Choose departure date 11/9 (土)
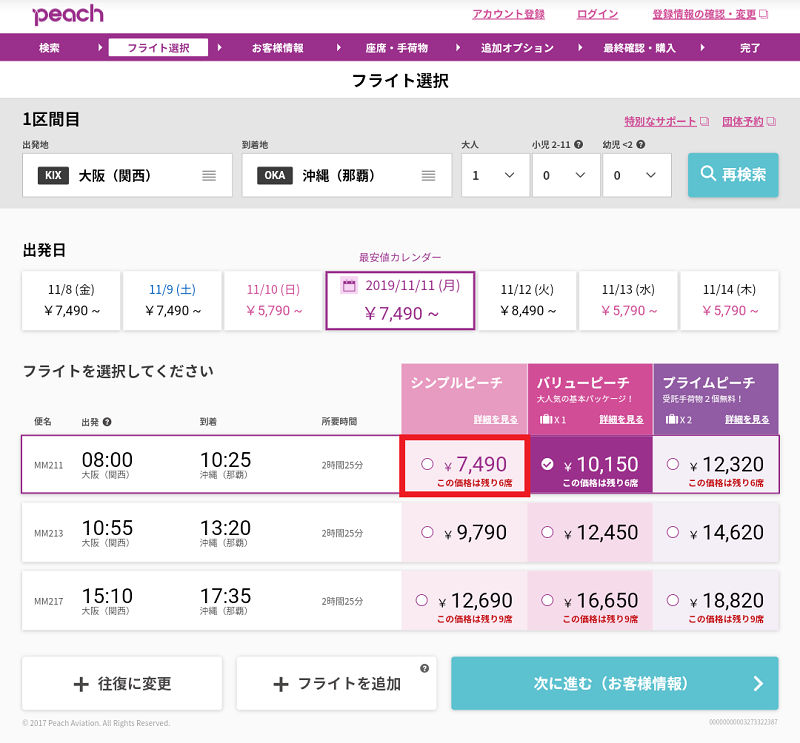The image size is (800, 743). [x=172, y=301]
